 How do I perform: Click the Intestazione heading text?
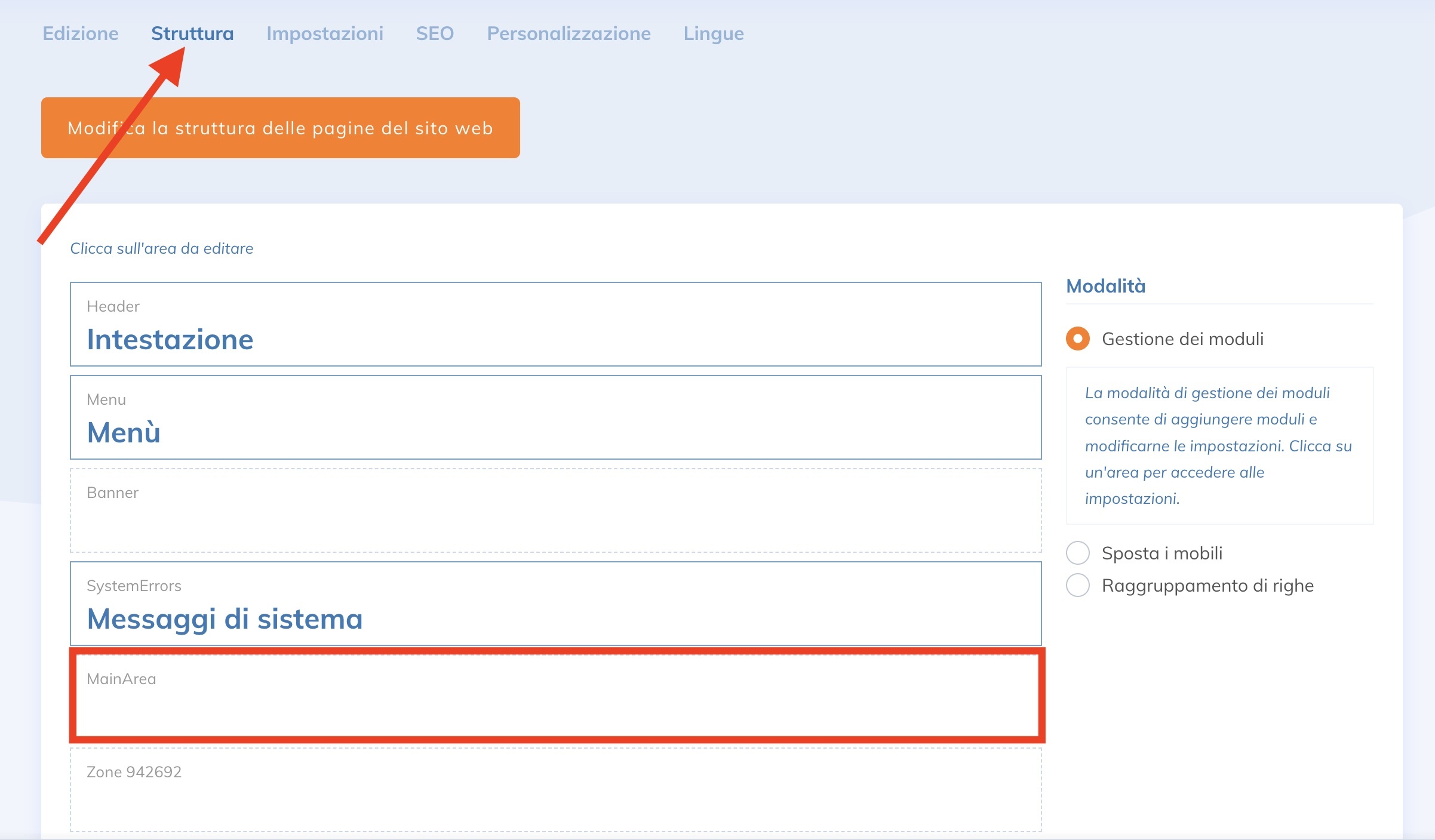[170, 340]
